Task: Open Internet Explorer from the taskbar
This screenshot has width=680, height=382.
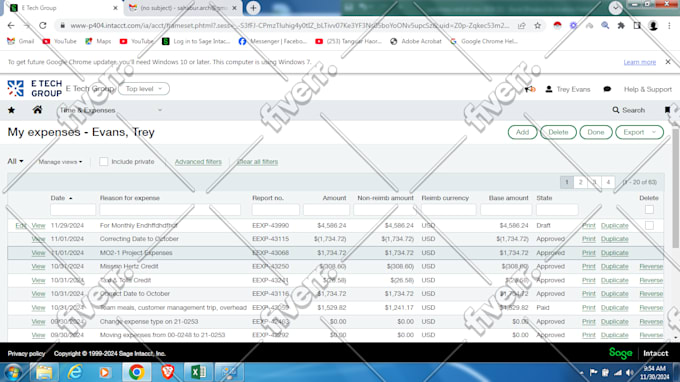Action: [75, 372]
